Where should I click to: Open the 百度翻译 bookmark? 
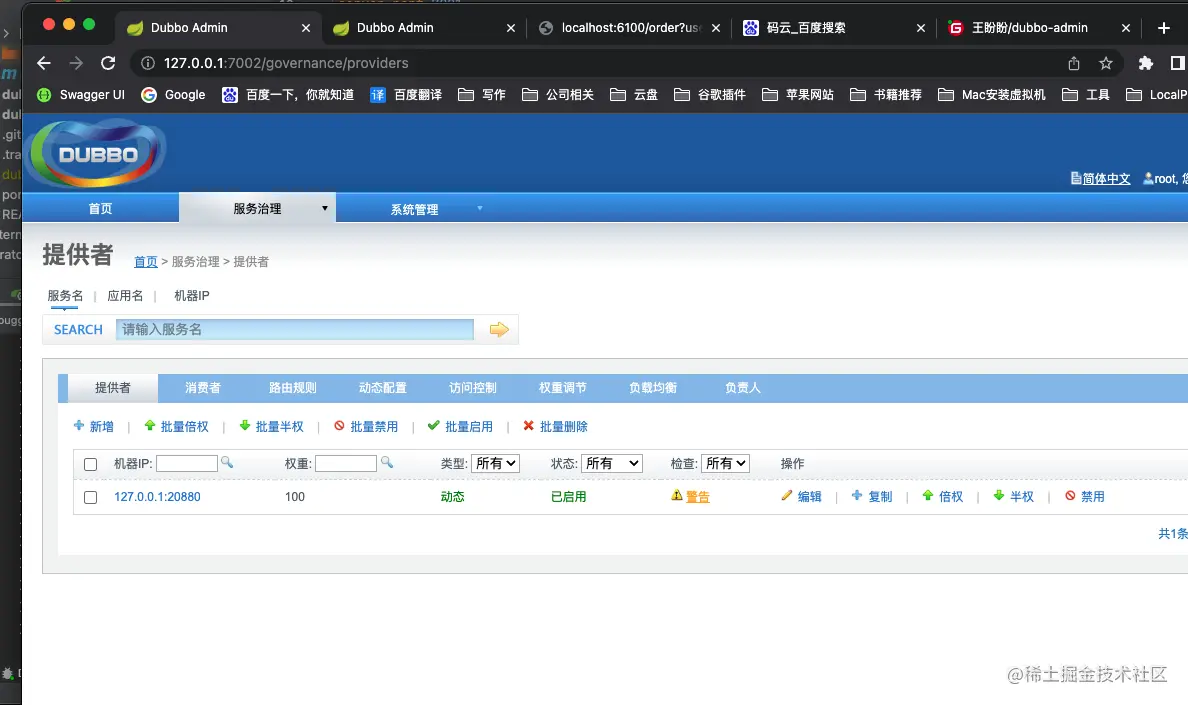406,95
